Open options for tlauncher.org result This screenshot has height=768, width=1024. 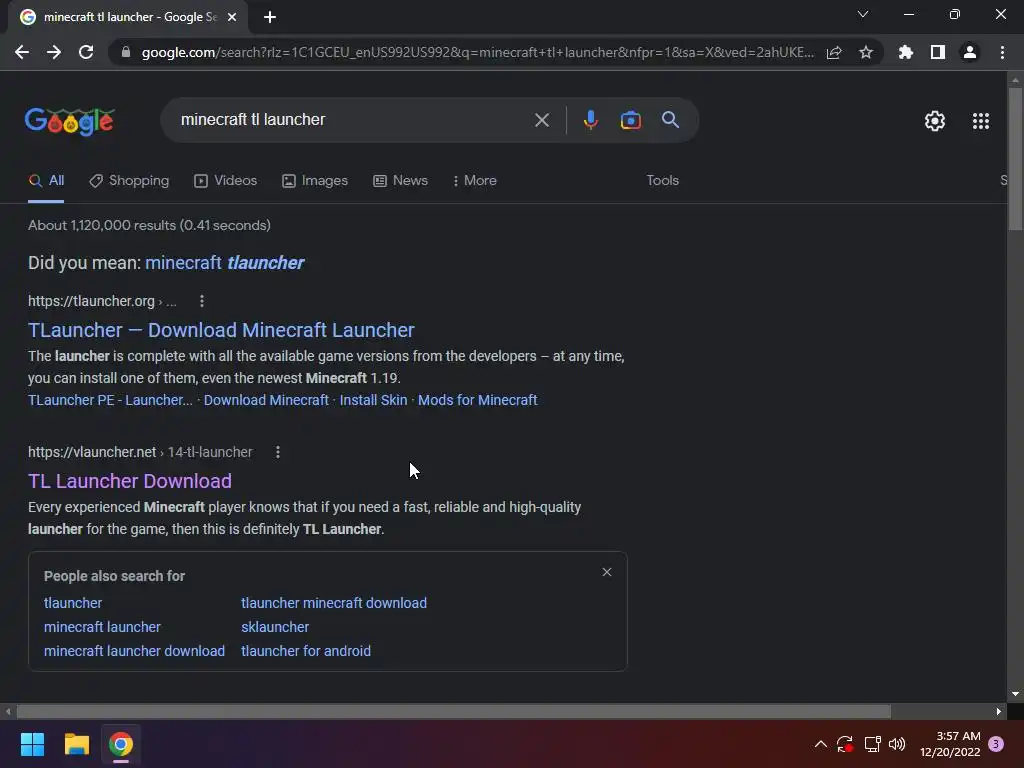[202, 301]
